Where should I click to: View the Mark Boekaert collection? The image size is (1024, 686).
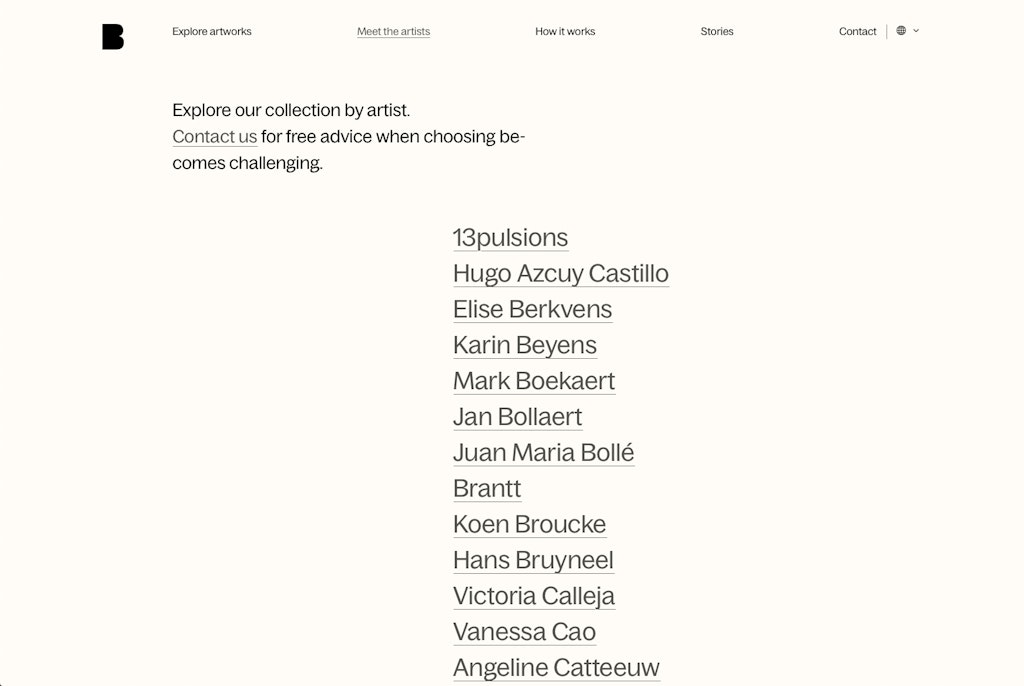(534, 381)
